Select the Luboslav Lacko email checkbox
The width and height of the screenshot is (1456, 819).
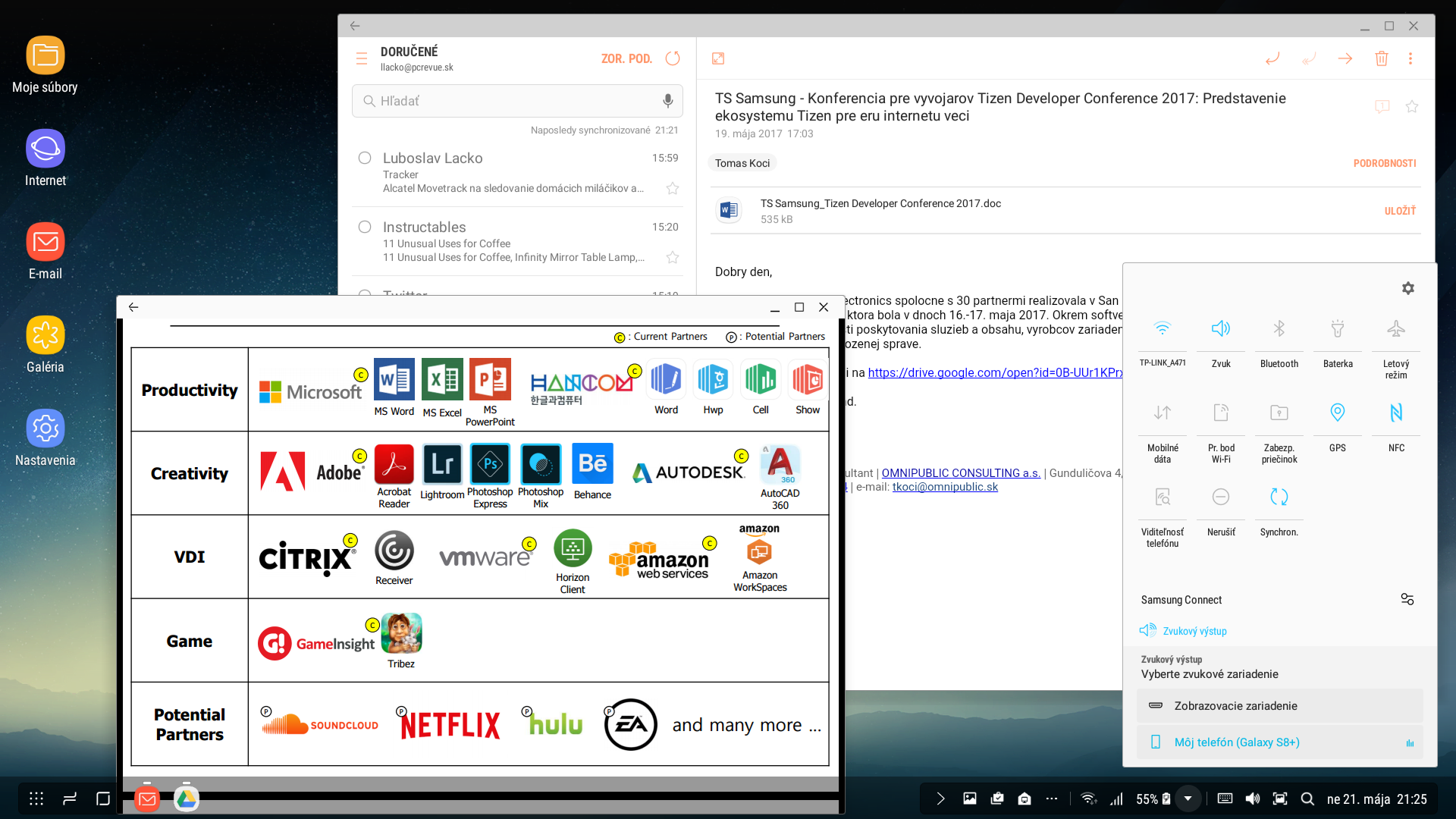[365, 158]
